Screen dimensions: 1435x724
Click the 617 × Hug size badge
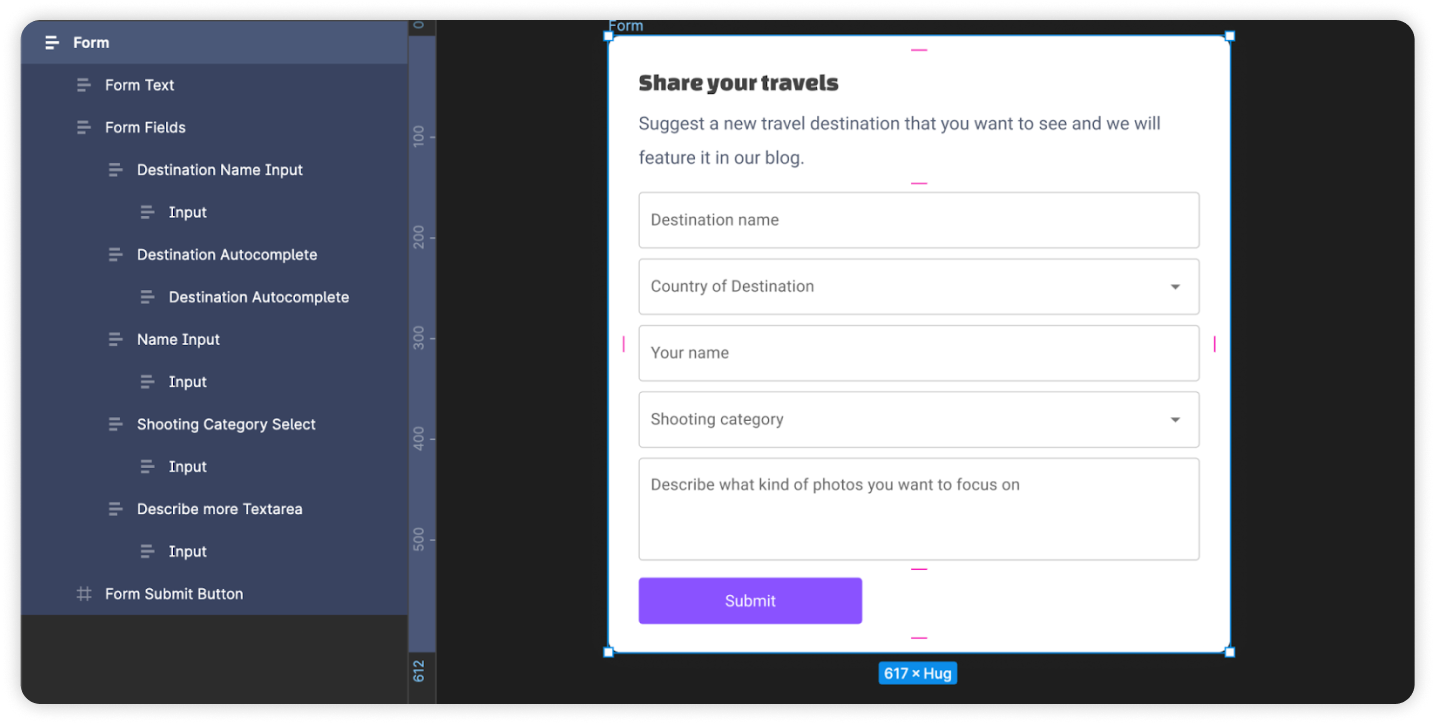(917, 672)
